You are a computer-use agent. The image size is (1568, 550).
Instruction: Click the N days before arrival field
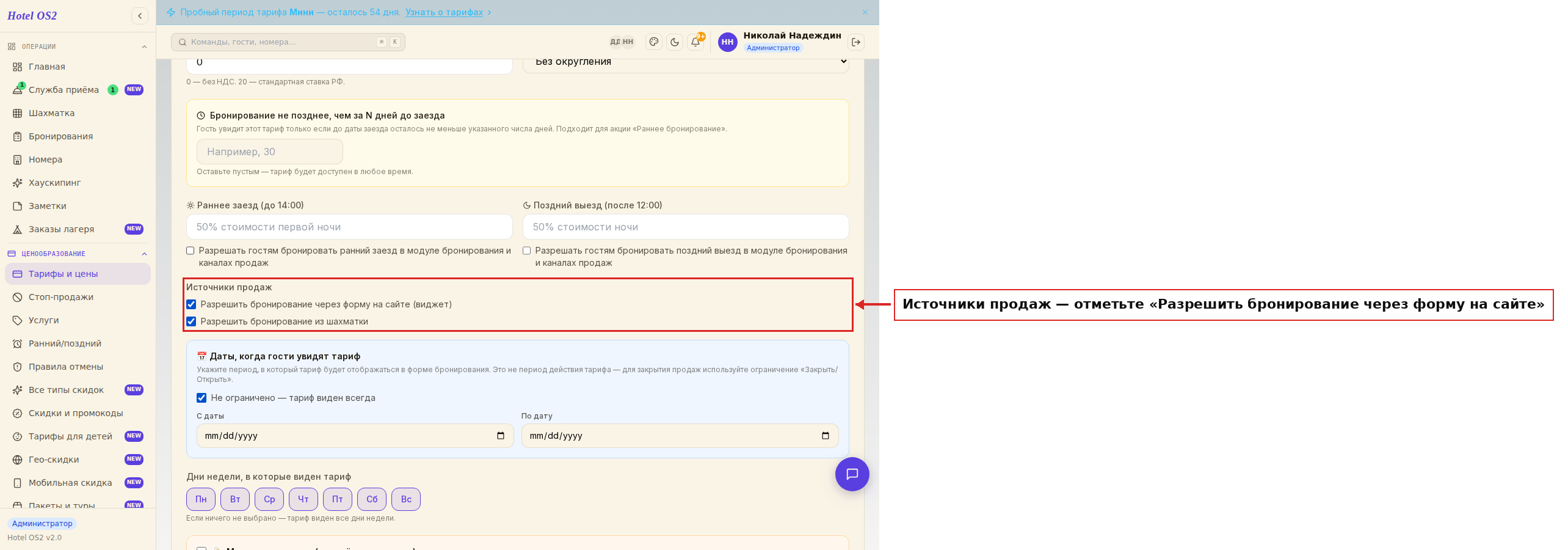click(270, 152)
